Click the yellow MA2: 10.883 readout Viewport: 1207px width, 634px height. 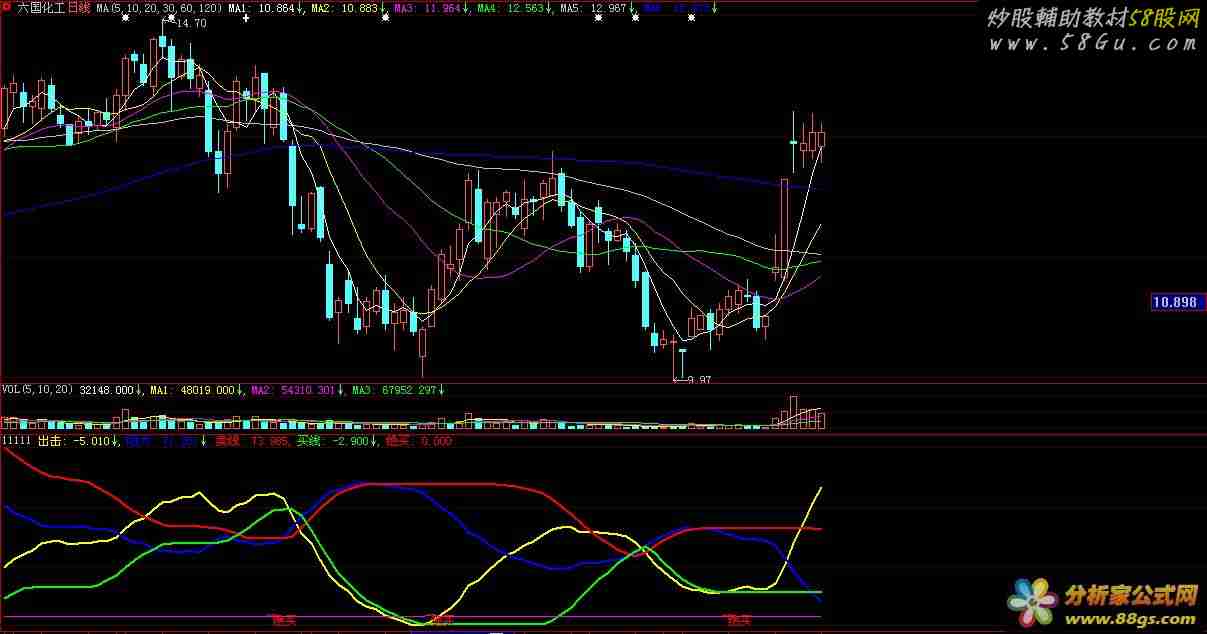tap(345, 8)
